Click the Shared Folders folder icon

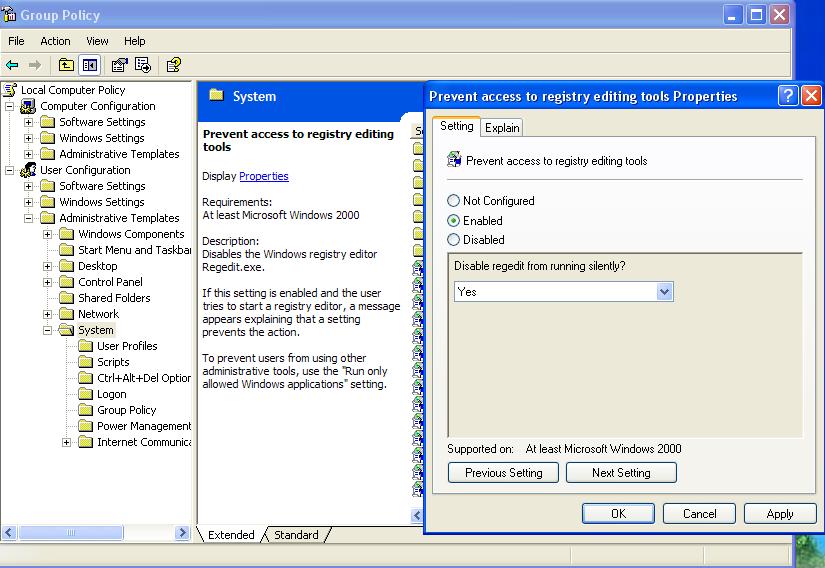[x=66, y=298]
